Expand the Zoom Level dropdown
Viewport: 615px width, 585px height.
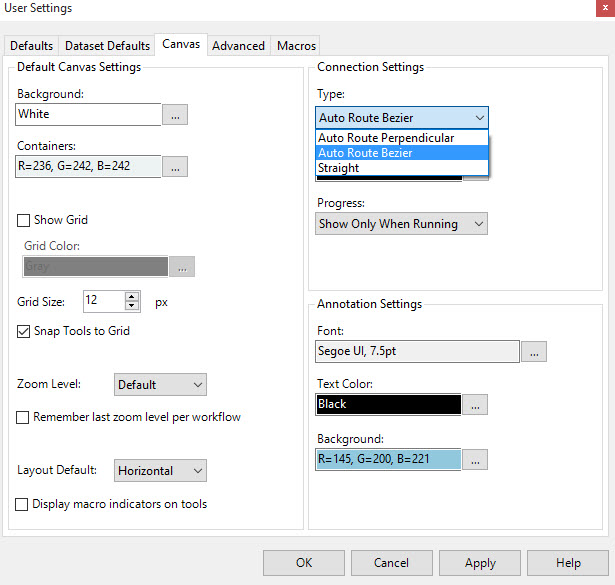click(160, 384)
